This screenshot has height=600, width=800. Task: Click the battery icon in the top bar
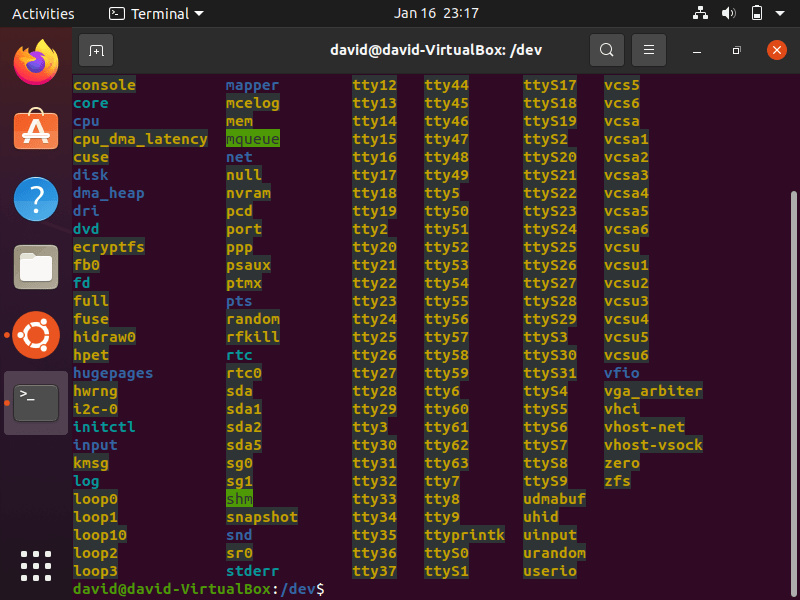(758, 14)
